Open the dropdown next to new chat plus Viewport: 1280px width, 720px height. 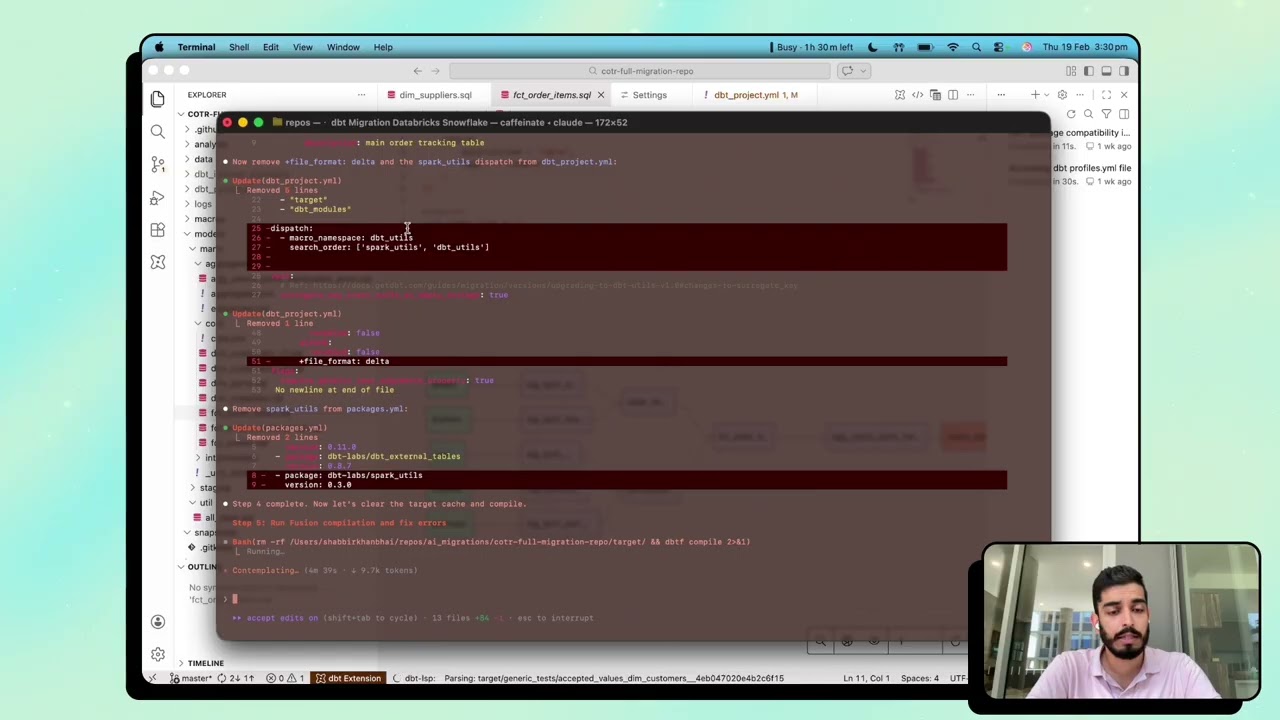(x=1046, y=95)
